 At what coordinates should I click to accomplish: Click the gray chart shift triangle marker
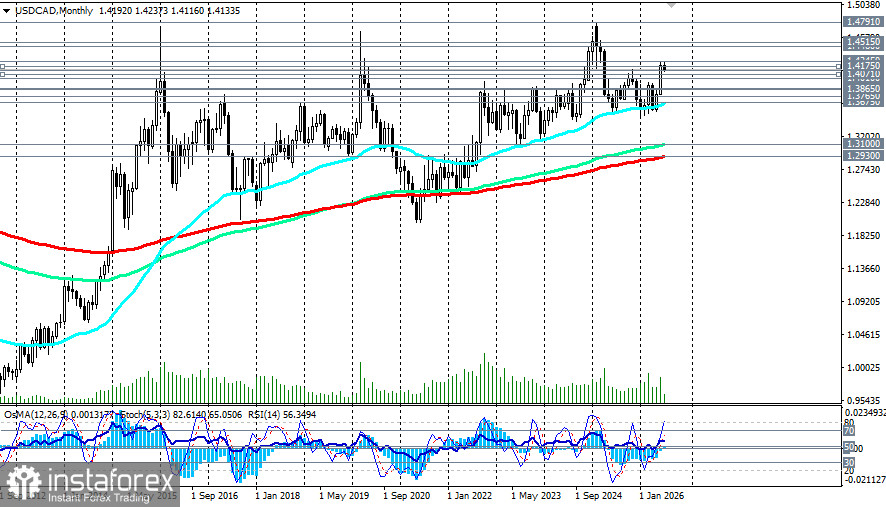click(671, 5)
